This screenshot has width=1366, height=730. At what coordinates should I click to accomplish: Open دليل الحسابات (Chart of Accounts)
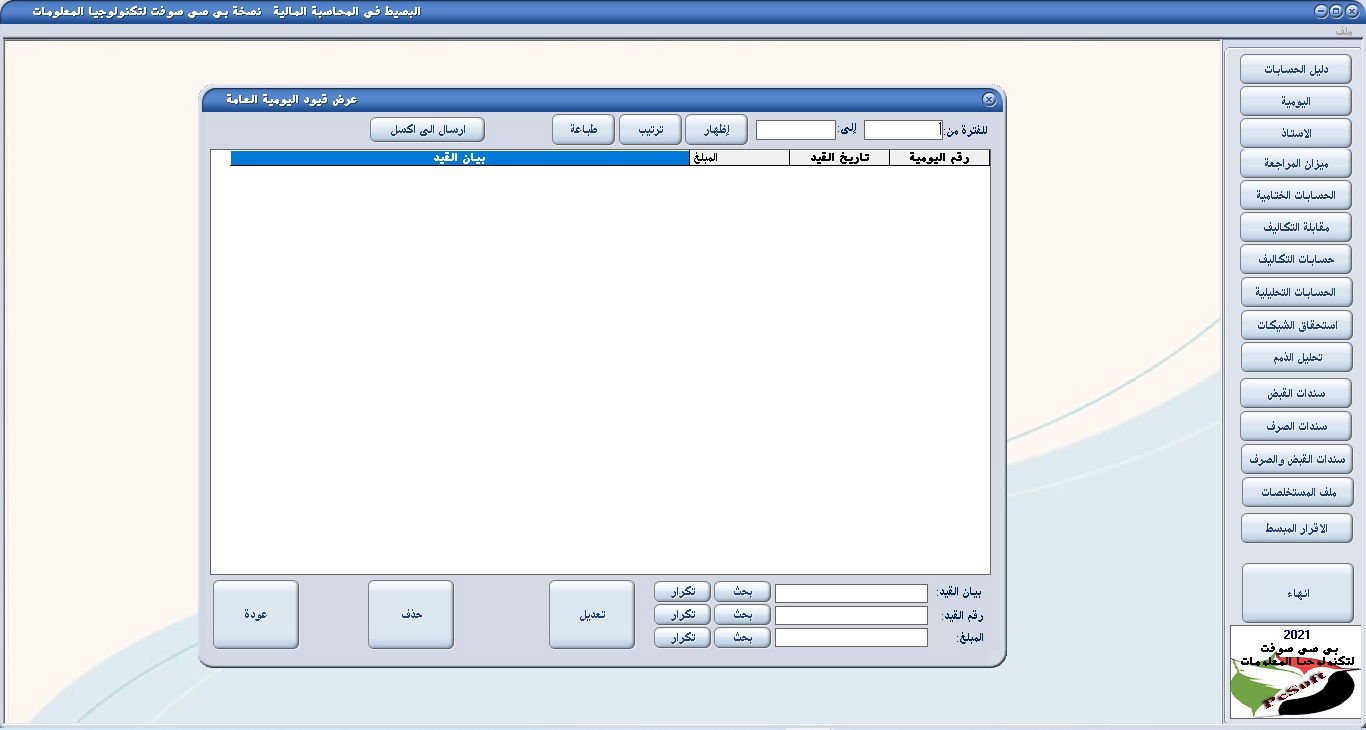(x=1296, y=68)
